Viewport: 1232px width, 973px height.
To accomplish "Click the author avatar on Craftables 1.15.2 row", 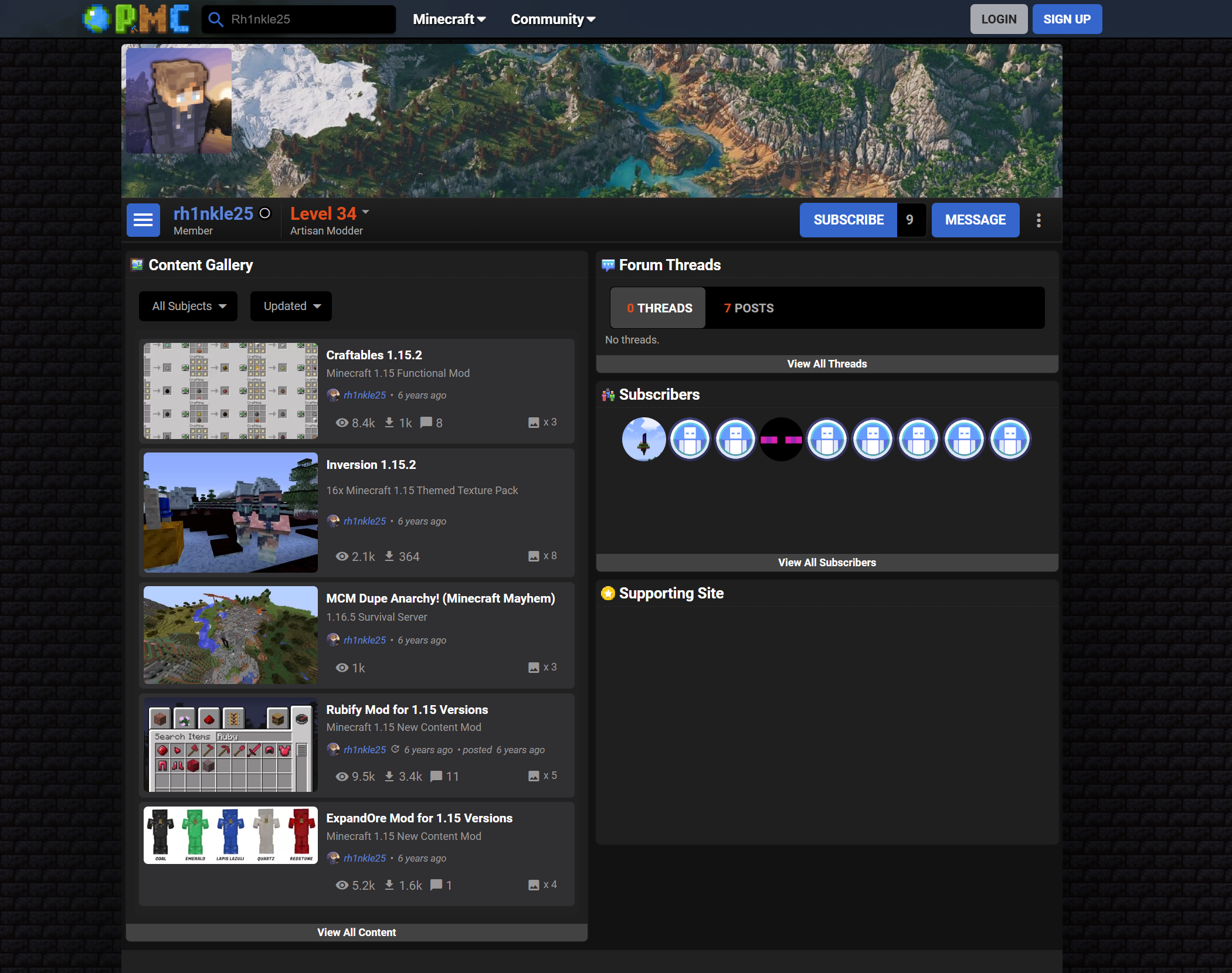I will pos(333,395).
